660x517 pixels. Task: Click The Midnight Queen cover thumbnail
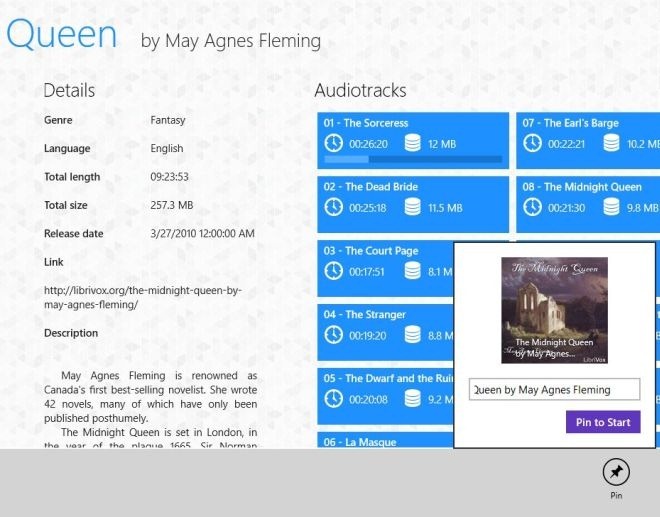tap(554, 310)
